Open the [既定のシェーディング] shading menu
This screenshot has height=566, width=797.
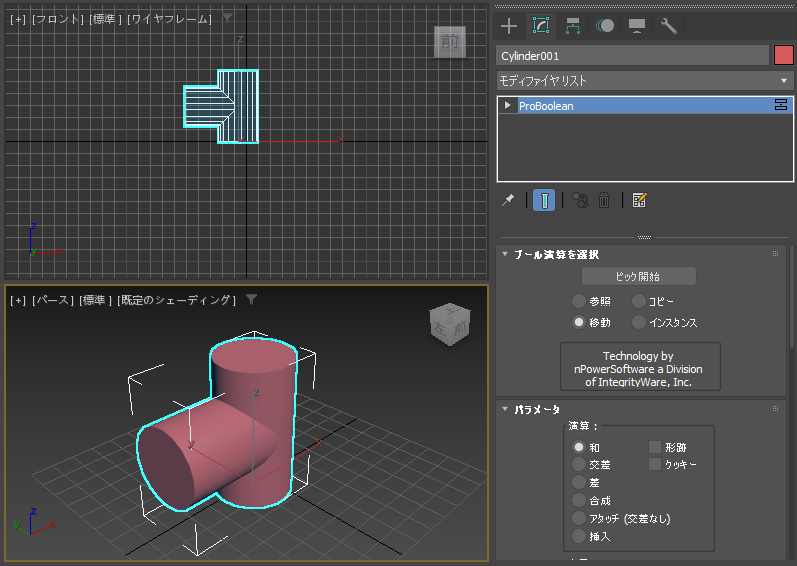tap(176, 300)
